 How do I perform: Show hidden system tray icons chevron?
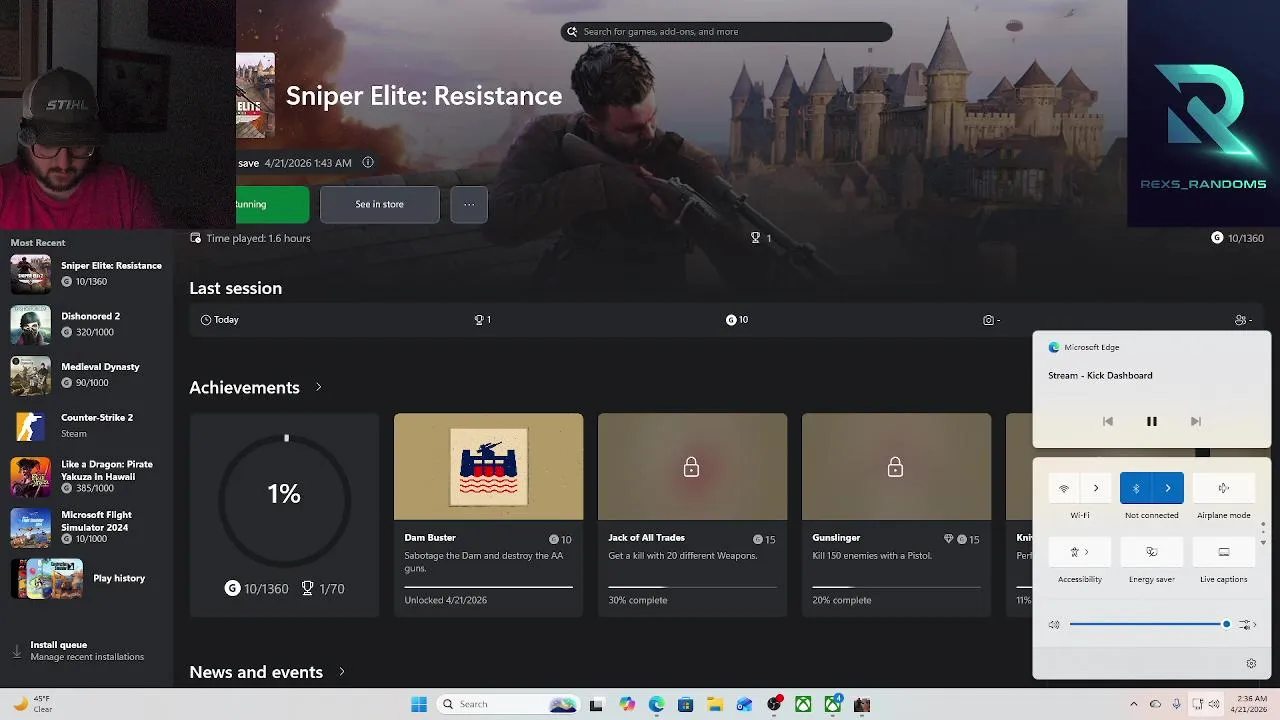coord(1133,704)
